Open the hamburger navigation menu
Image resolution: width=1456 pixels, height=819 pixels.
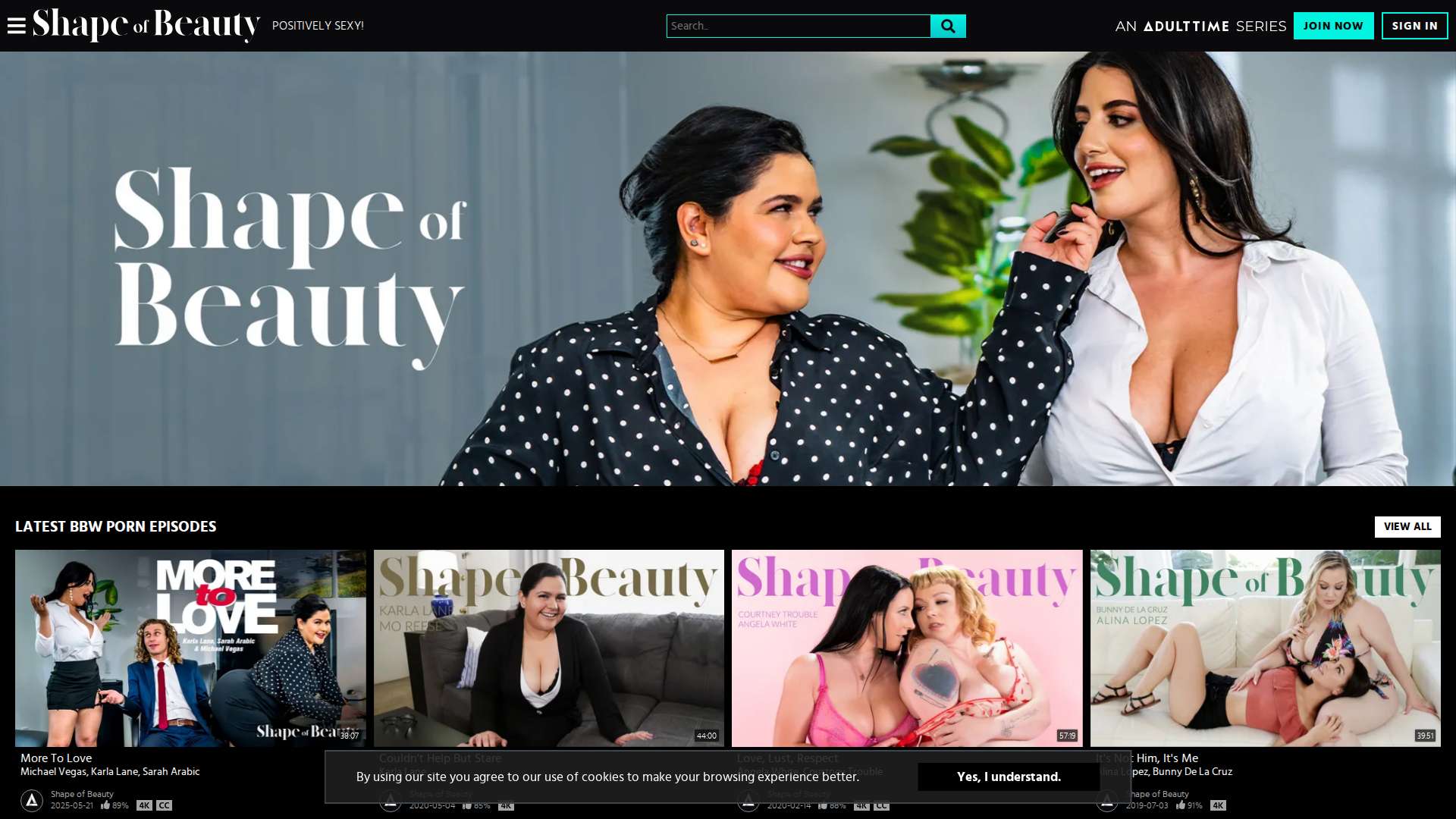click(x=16, y=26)
